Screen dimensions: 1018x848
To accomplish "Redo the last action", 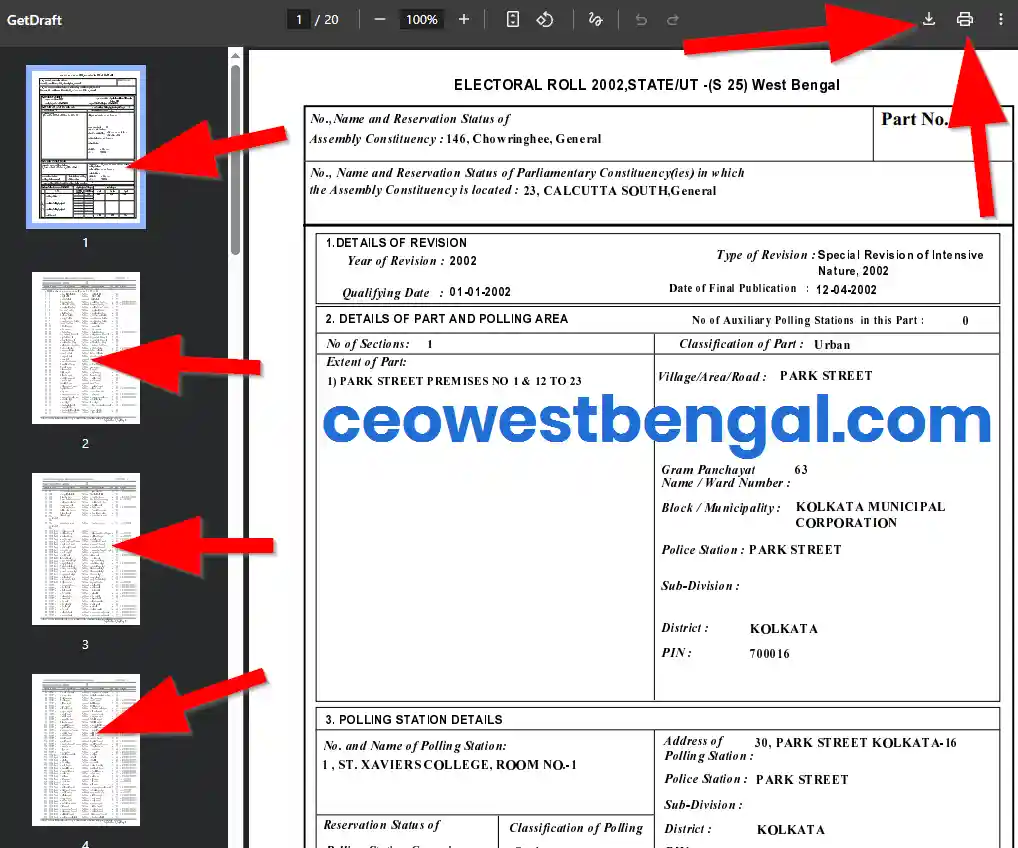I will click(672, 19).
